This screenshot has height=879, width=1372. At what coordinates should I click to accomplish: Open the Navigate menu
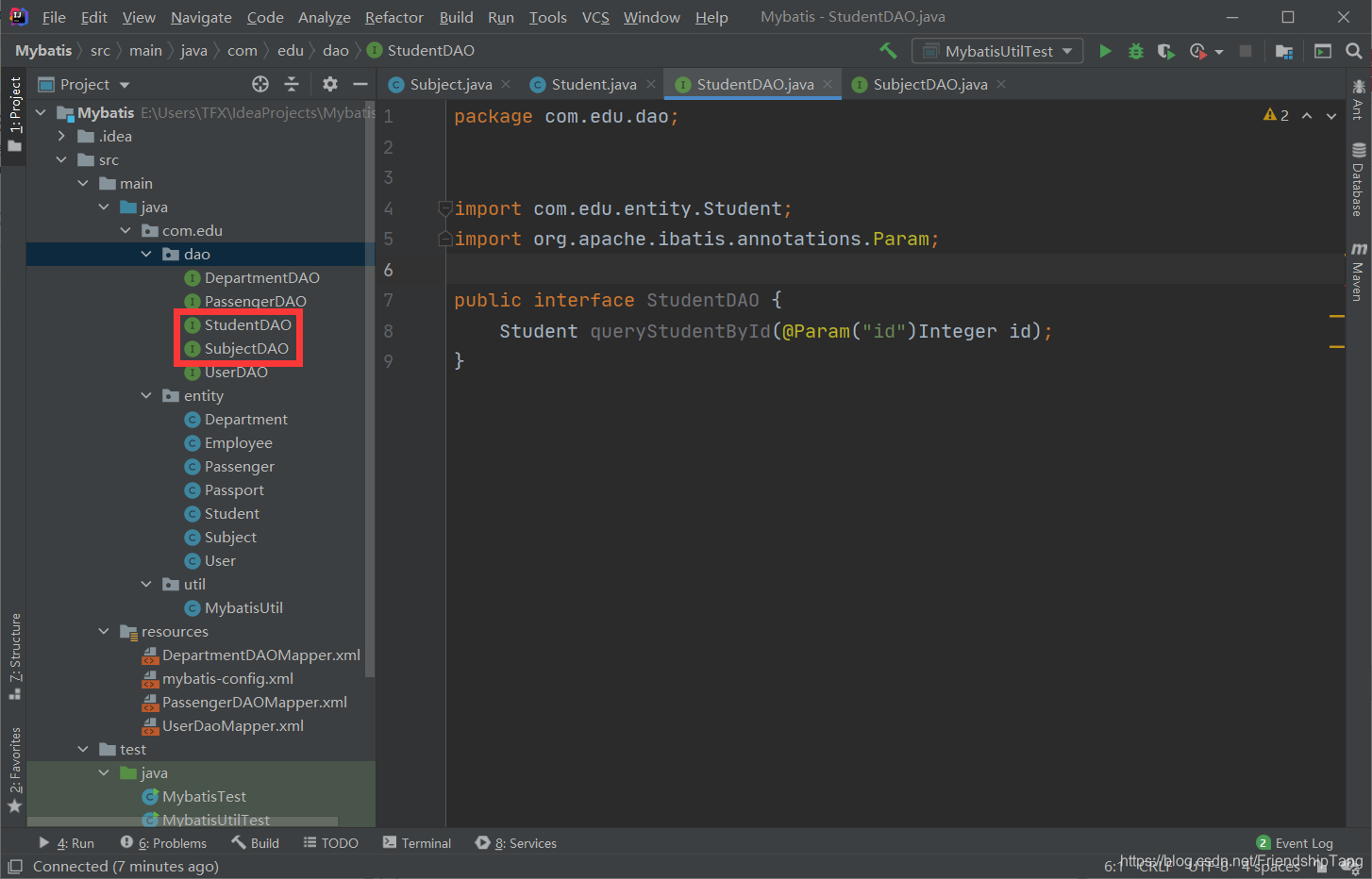click(201, 17)
